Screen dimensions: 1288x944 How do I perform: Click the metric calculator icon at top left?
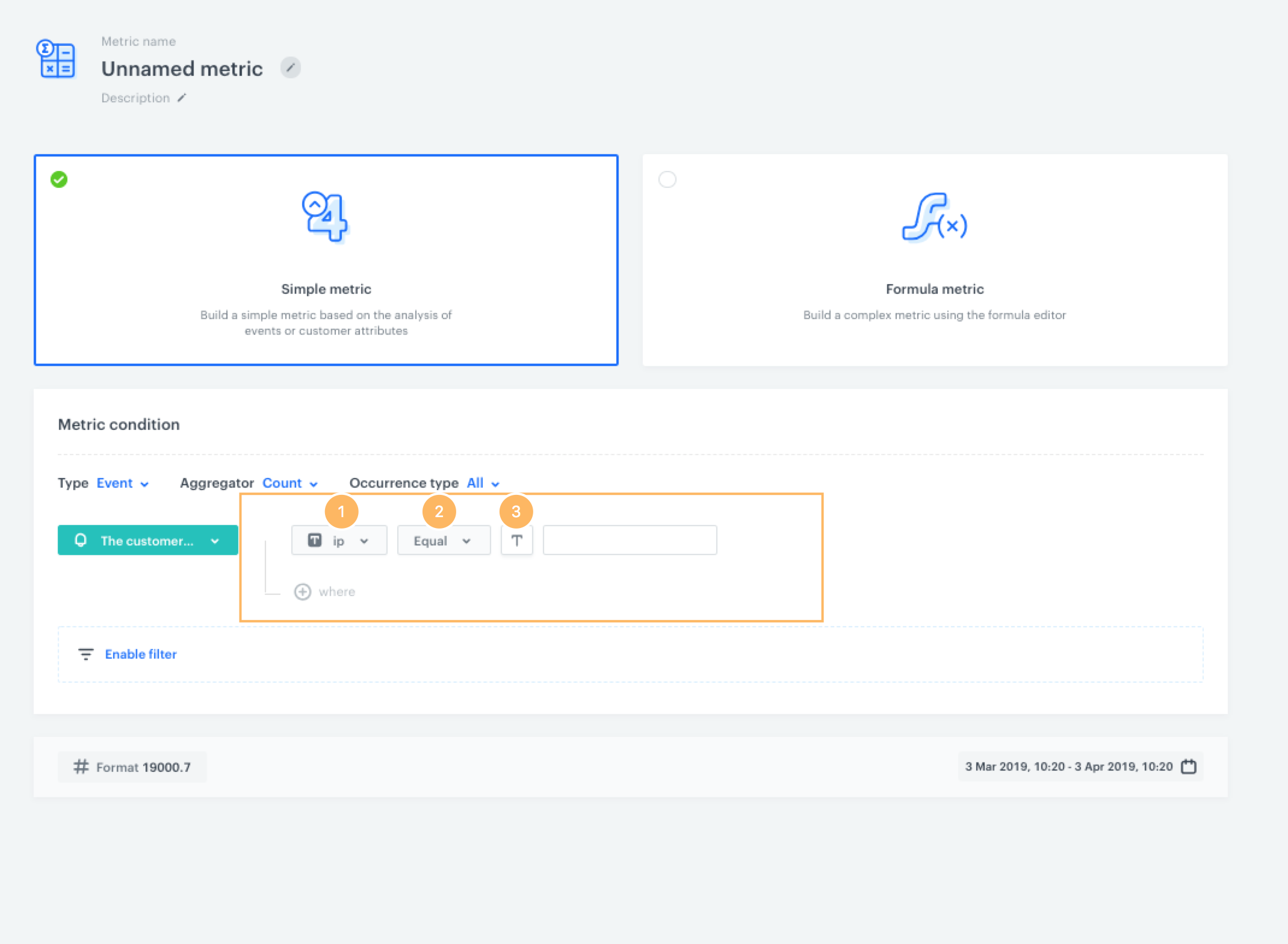(x=56, y=59)
